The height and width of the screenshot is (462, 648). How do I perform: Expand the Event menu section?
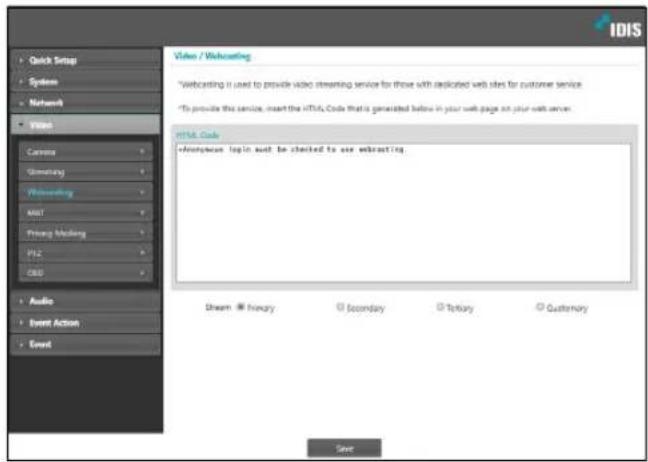[x=86, y=344]
